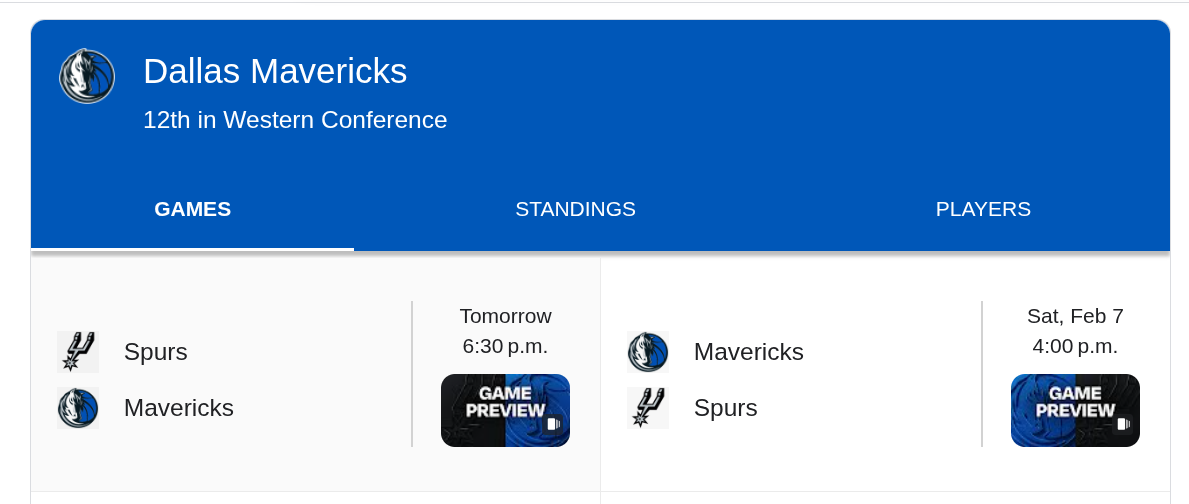Click the Tomorrow 6:30 p.m. game time

505,331
